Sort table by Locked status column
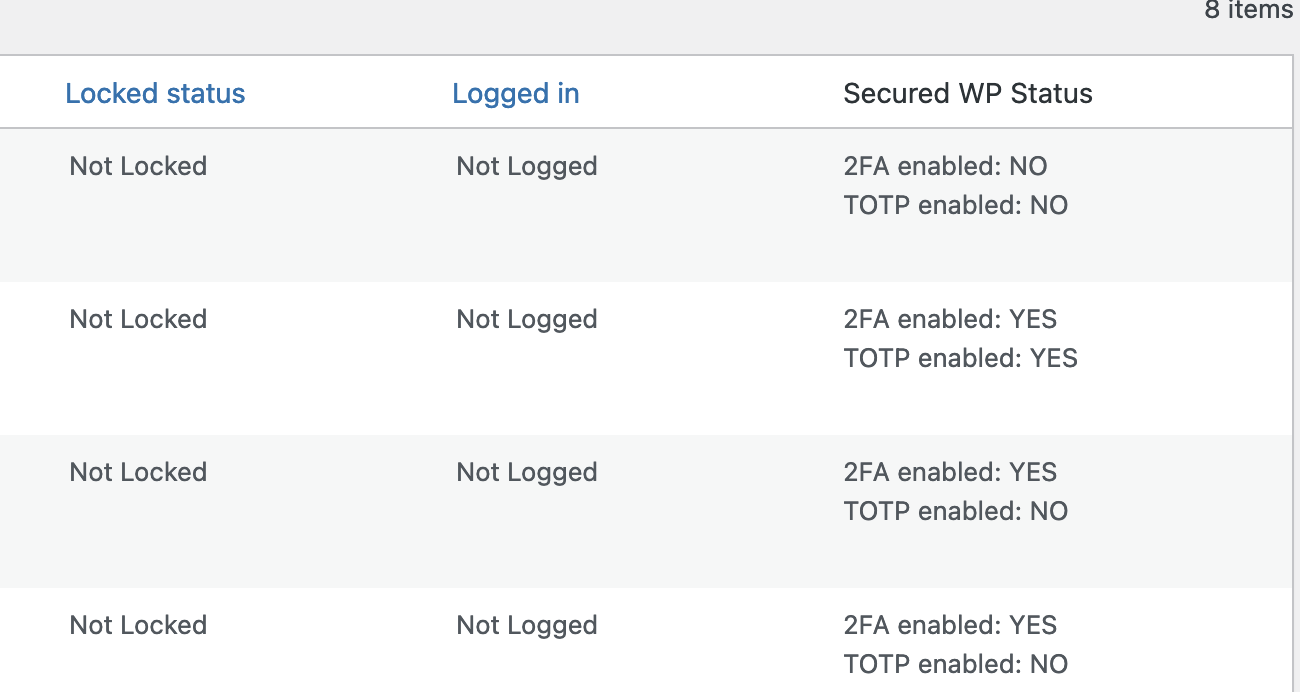The height and width of the screenshot is (692, 1300). click(x=155, y=93)
